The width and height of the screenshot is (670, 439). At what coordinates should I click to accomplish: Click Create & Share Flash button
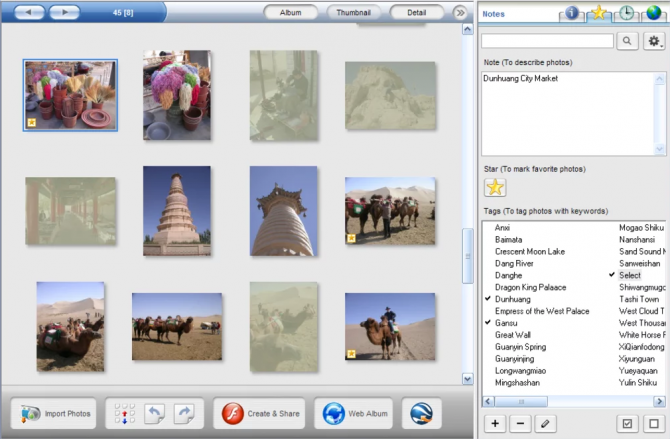pyautogui.click(x=258, y=413)
